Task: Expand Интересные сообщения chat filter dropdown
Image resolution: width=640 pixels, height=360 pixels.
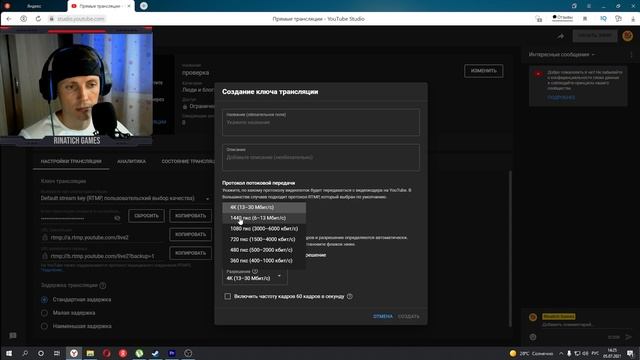Action: 562,54
